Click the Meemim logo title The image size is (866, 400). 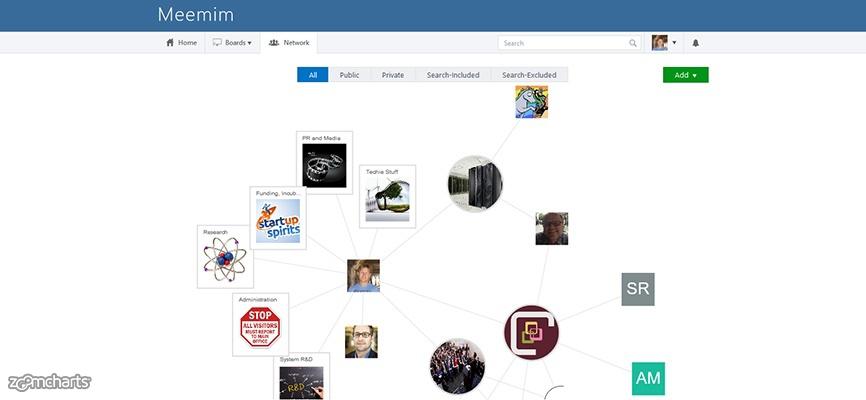(194, 15)
